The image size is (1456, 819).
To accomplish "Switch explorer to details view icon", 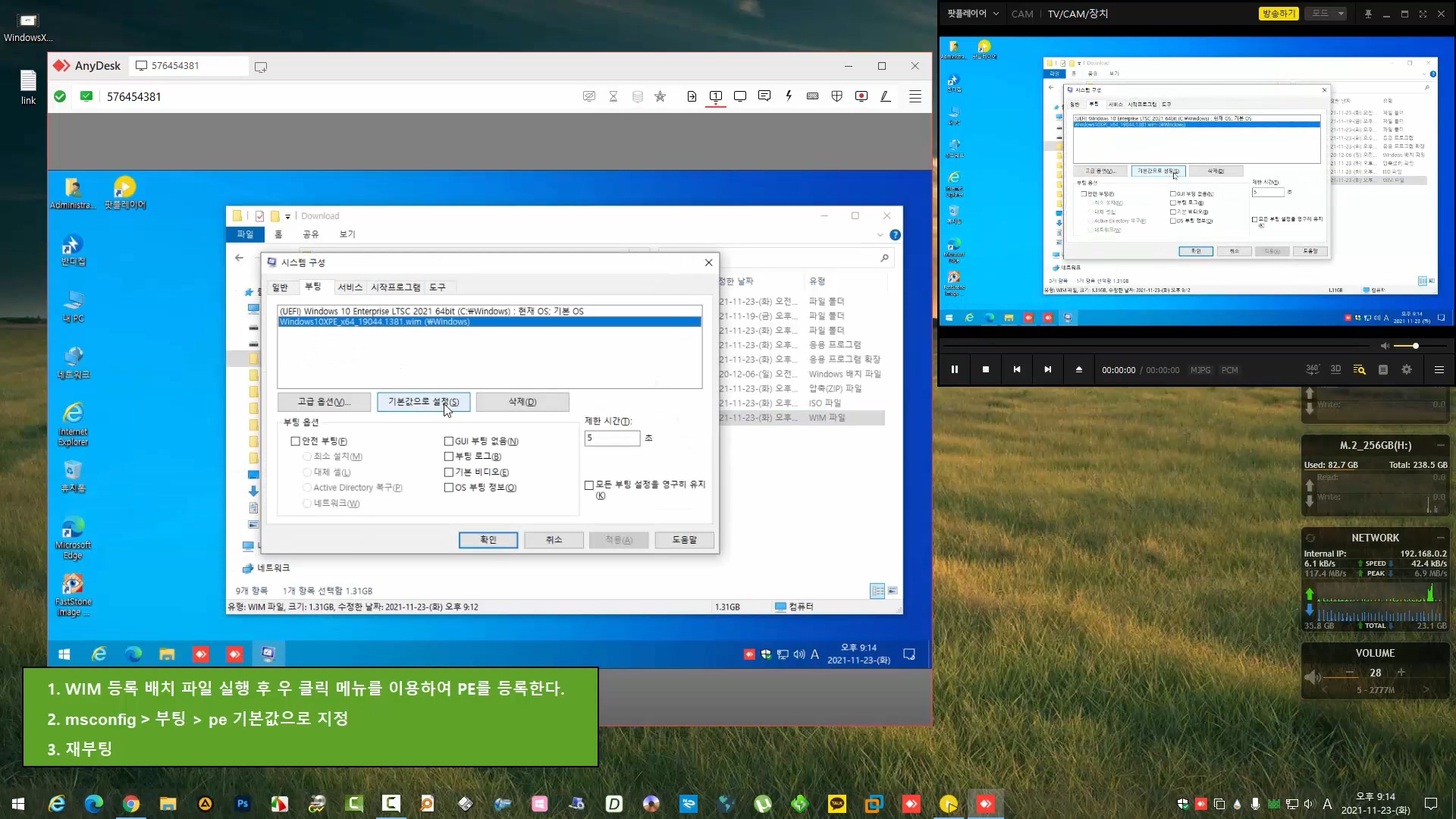I will point(877,591).
